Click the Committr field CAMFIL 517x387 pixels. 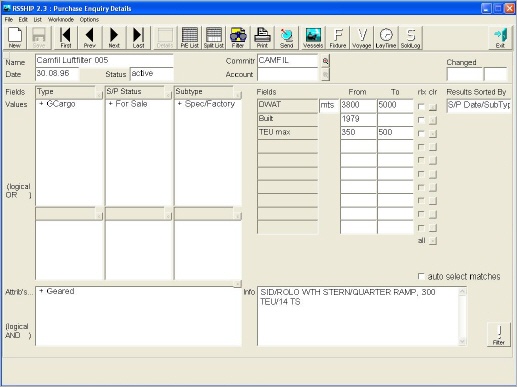click(288, 60)
